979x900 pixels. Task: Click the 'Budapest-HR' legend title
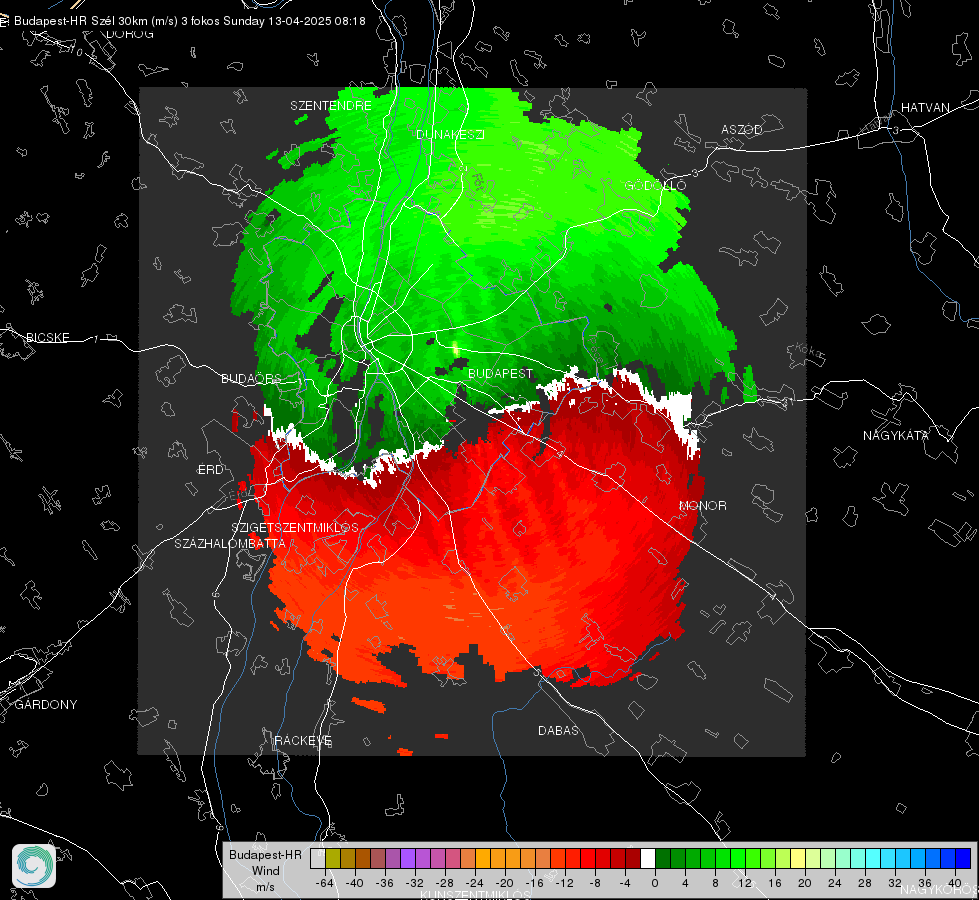click(265, 855)
